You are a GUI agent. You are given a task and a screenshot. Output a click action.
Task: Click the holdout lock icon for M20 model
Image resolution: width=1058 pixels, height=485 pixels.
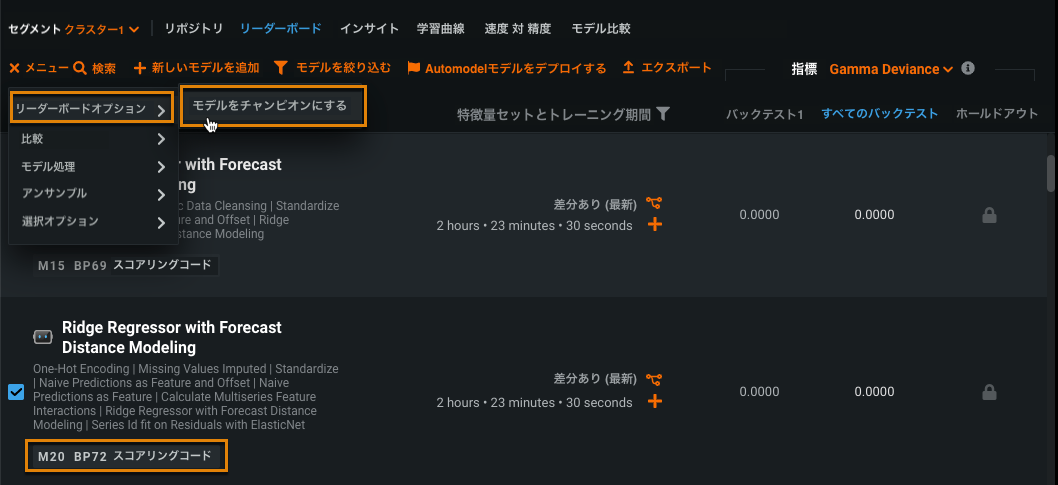[989, 392]
